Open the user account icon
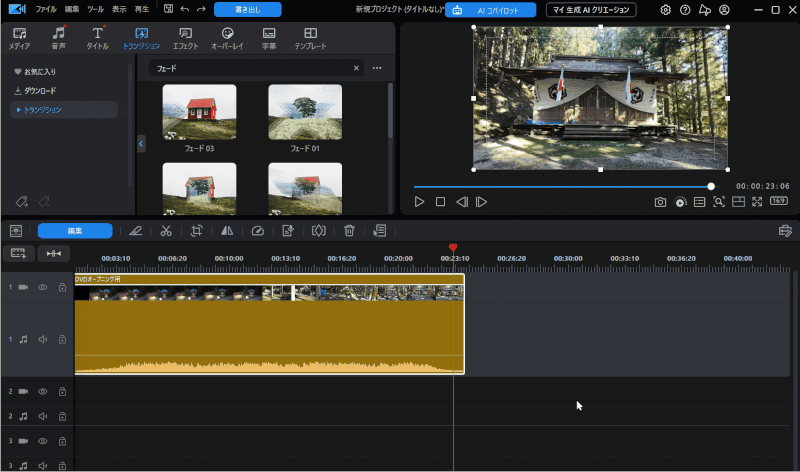The width and height of the screenshot is (800, 472). click(x=724, y=10)
